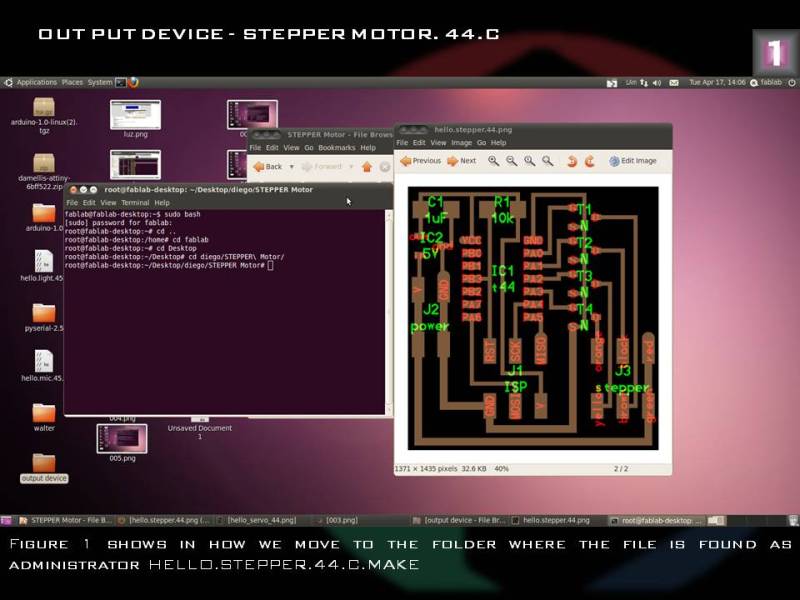This screenshot has height=600, width=800.
Task: Open Image menu in image viewer
Action: 461,143
